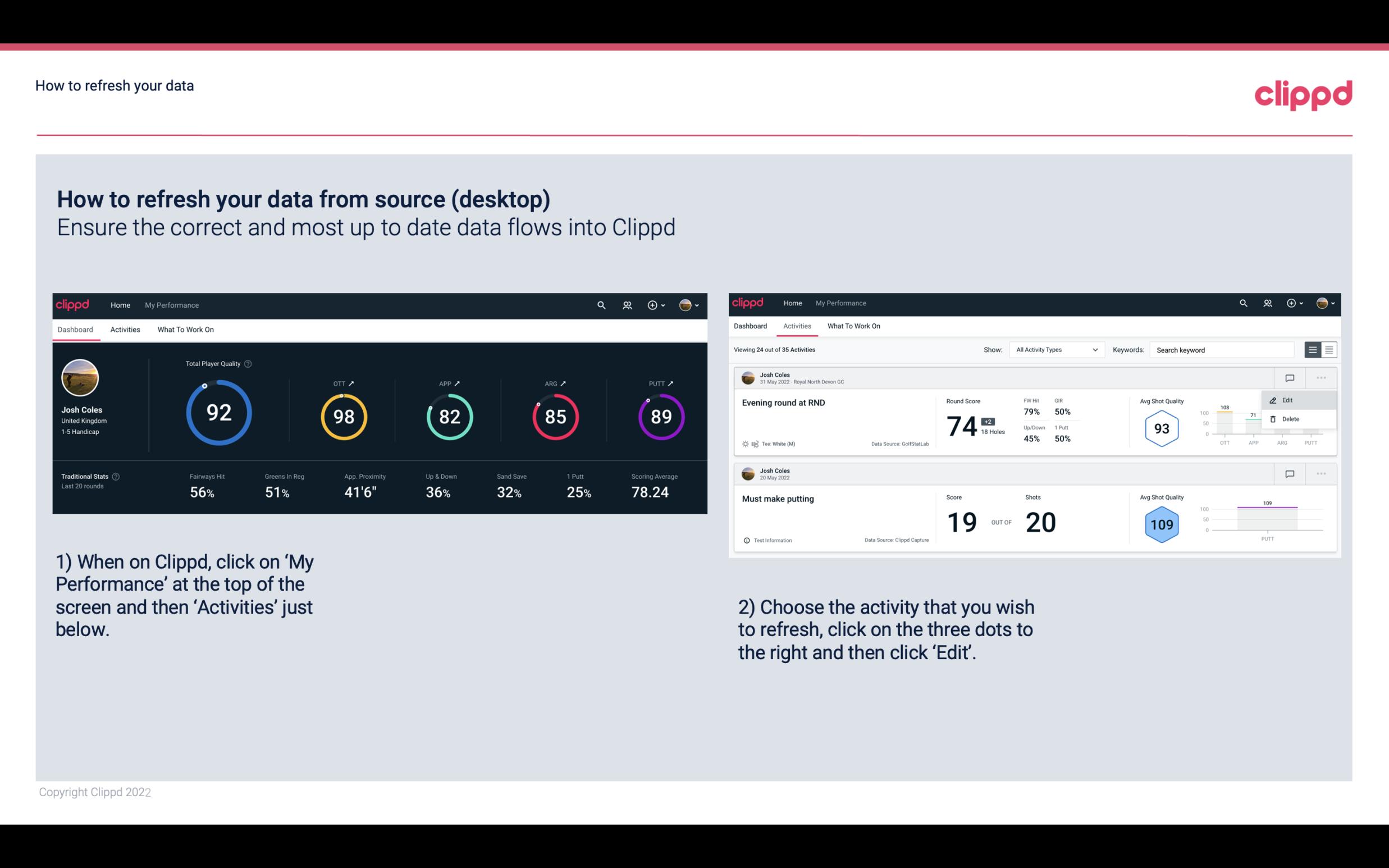Click the Delete option in activity dropdown

[1290, 418]
